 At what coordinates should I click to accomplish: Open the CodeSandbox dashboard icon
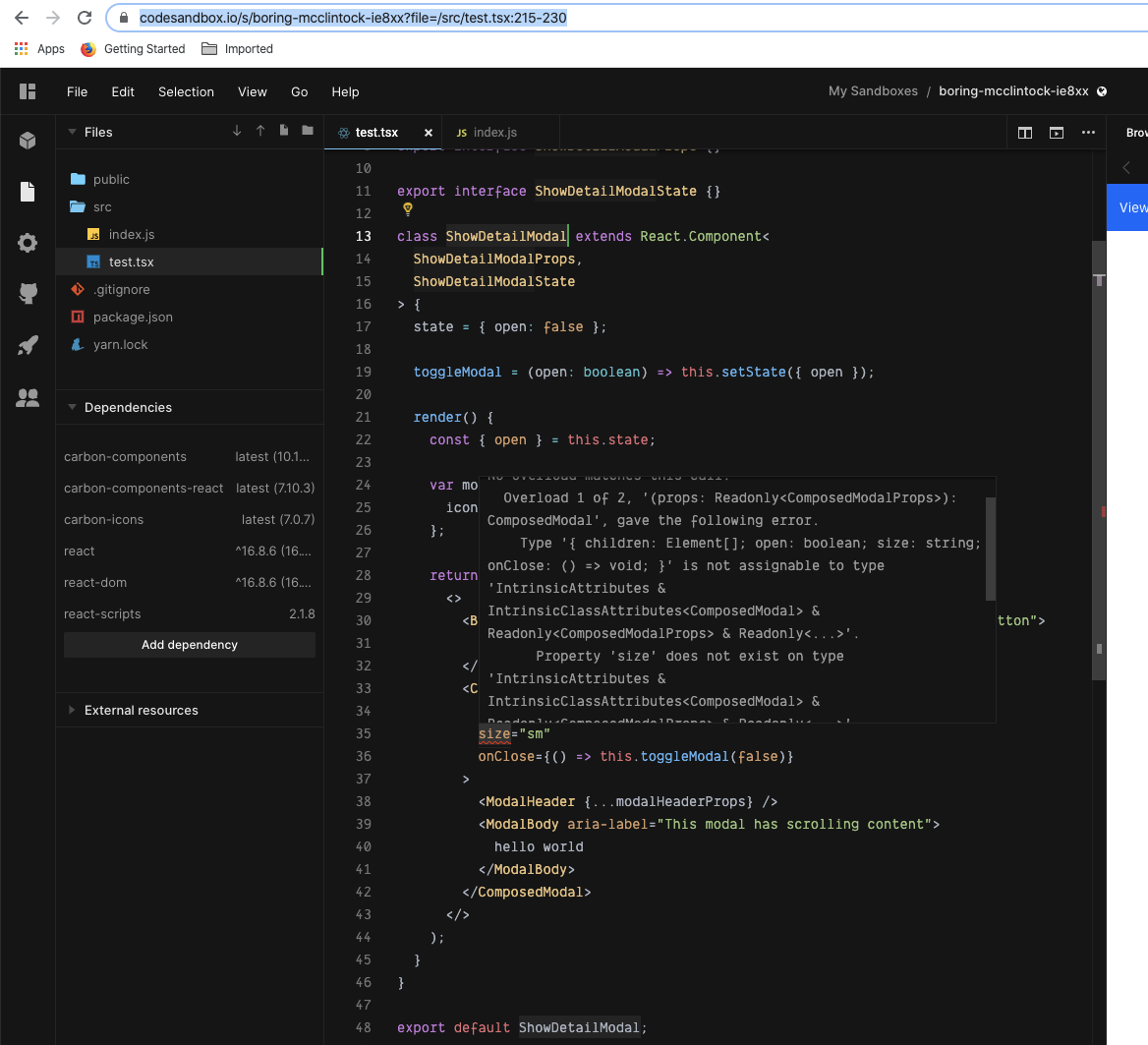click(x=28, y=91)
